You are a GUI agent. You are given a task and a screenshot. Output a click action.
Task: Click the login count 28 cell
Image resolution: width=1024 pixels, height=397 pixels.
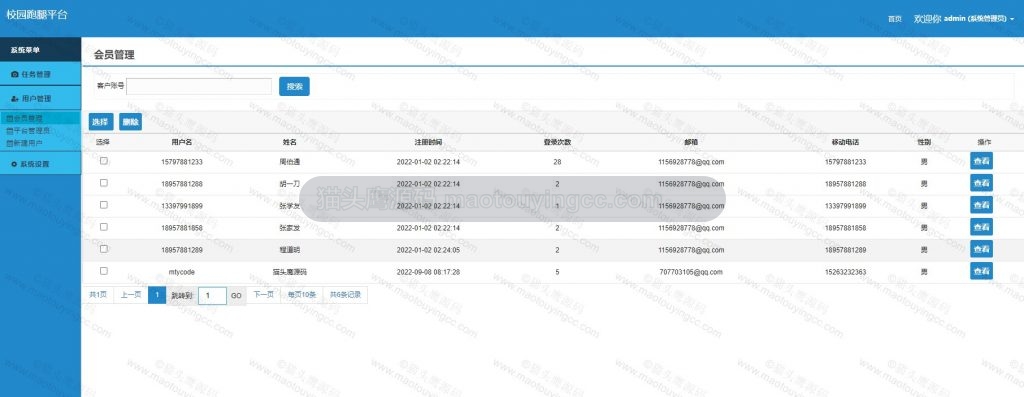tap(557, 162)
